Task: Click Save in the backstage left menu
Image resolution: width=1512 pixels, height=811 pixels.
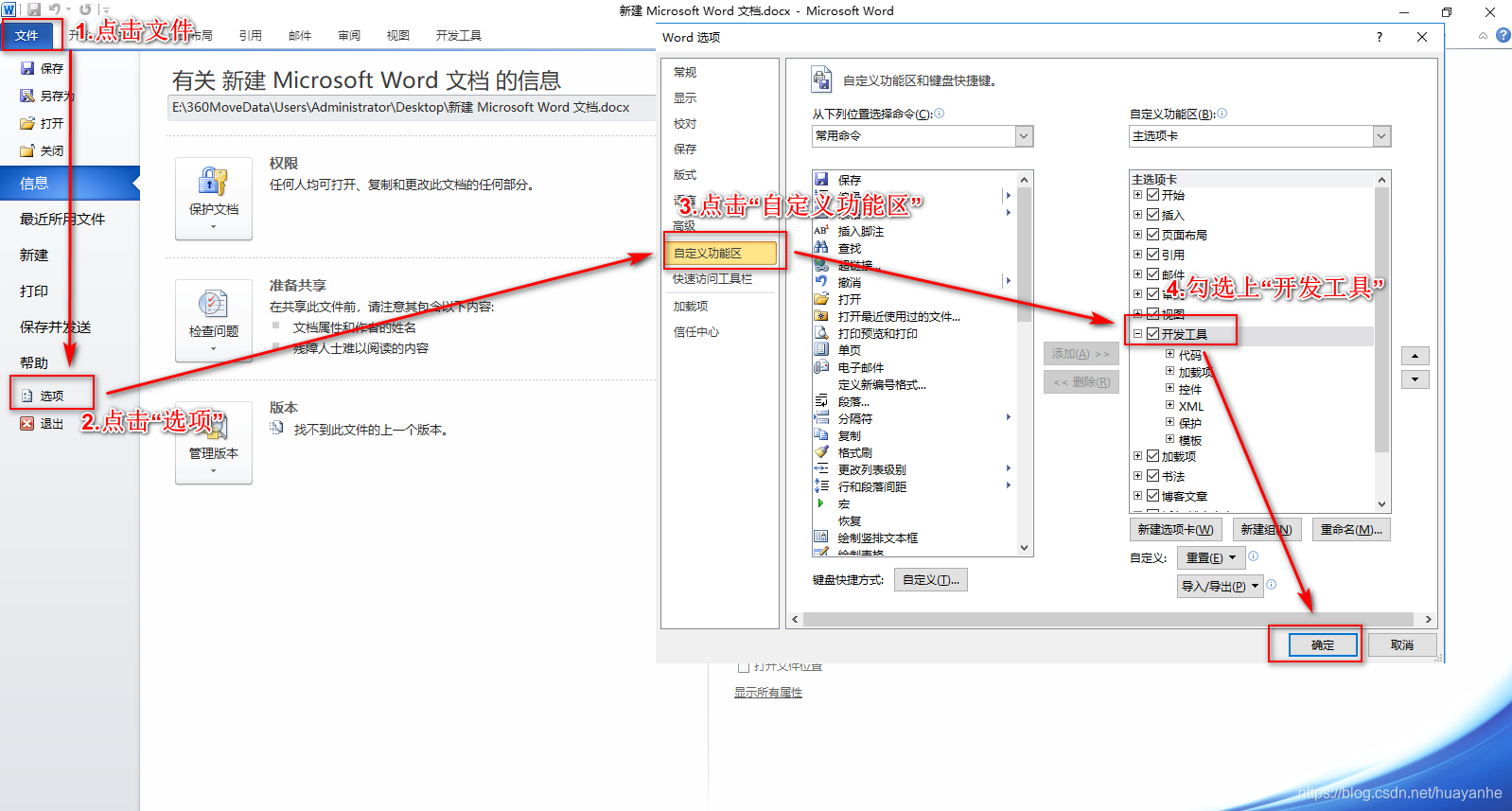Action: point(43,68)
